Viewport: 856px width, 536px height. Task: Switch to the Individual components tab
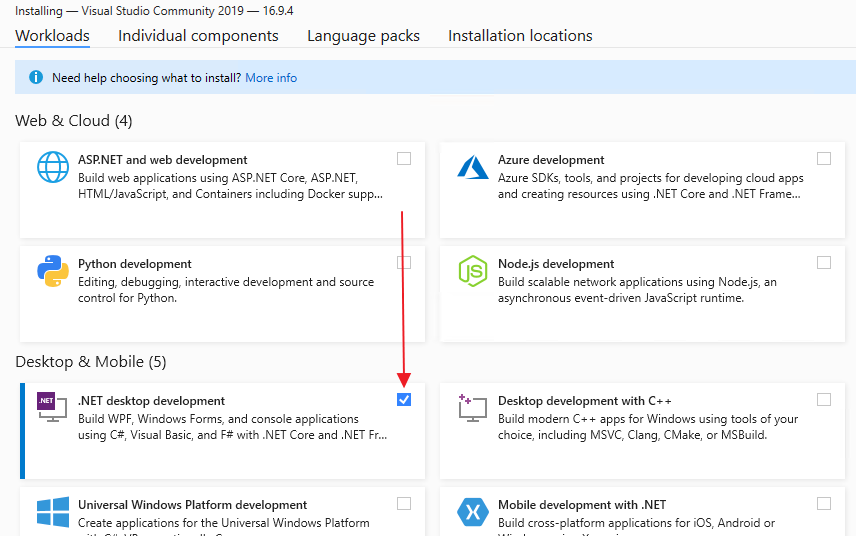(x=198, y=36)
